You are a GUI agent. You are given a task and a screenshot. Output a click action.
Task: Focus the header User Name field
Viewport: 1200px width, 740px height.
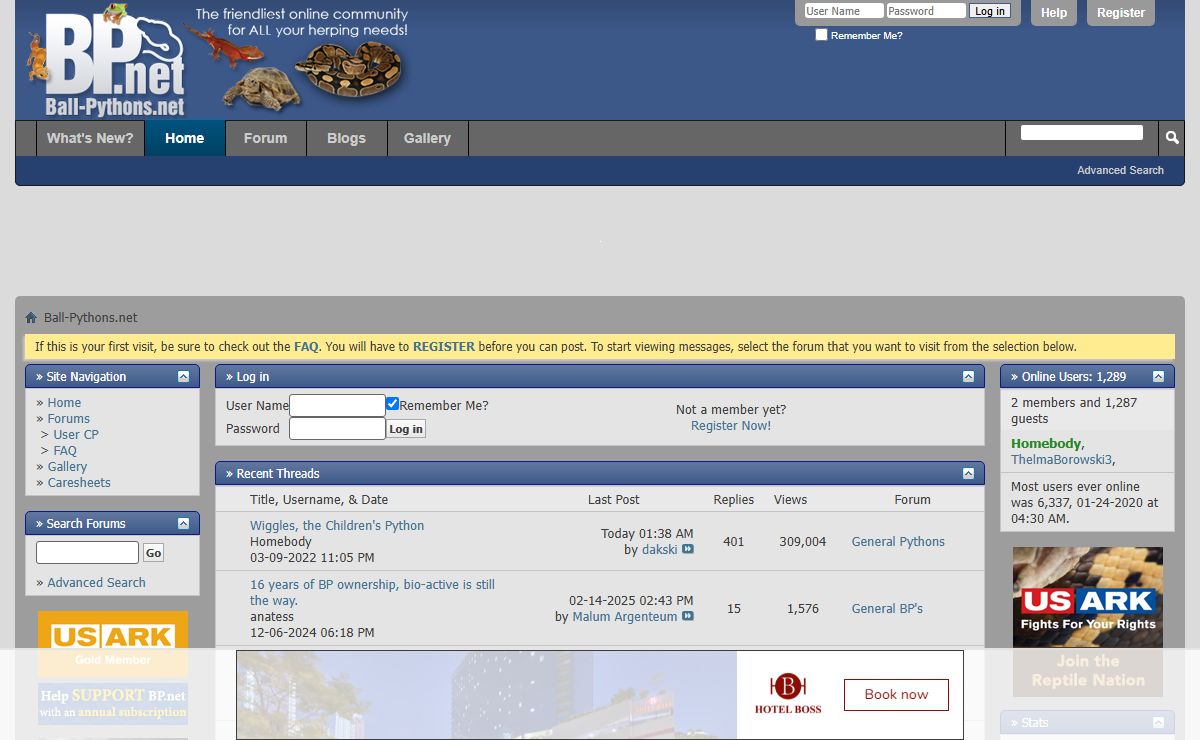[844, 11]
